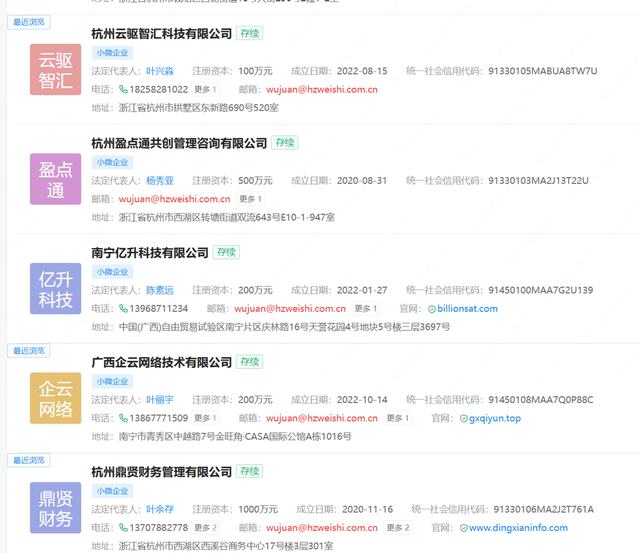Click 小微企业 tag under 杭州鼎贤财务

tap(112, 491)
